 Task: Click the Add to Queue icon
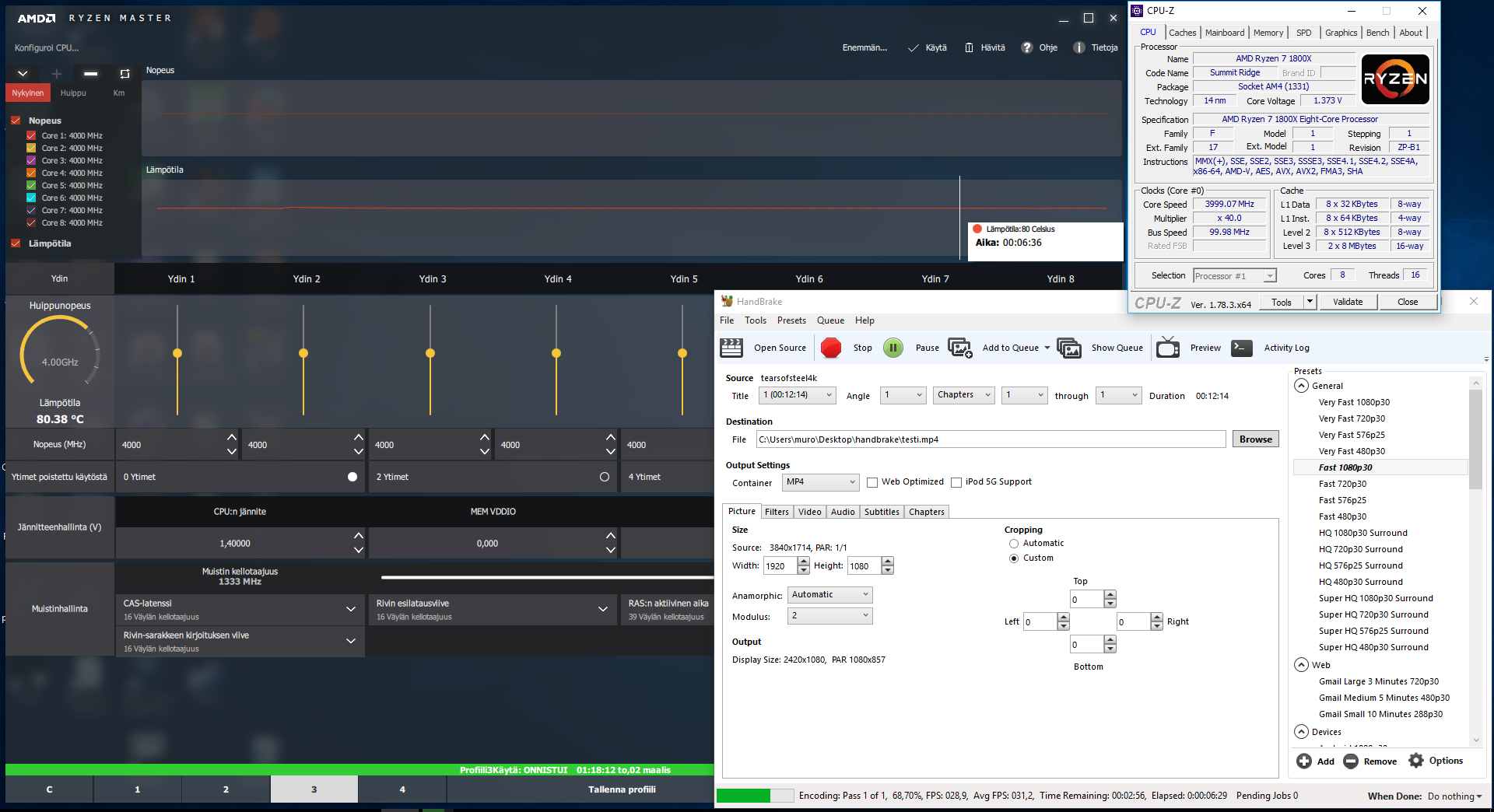pos(960,348)
